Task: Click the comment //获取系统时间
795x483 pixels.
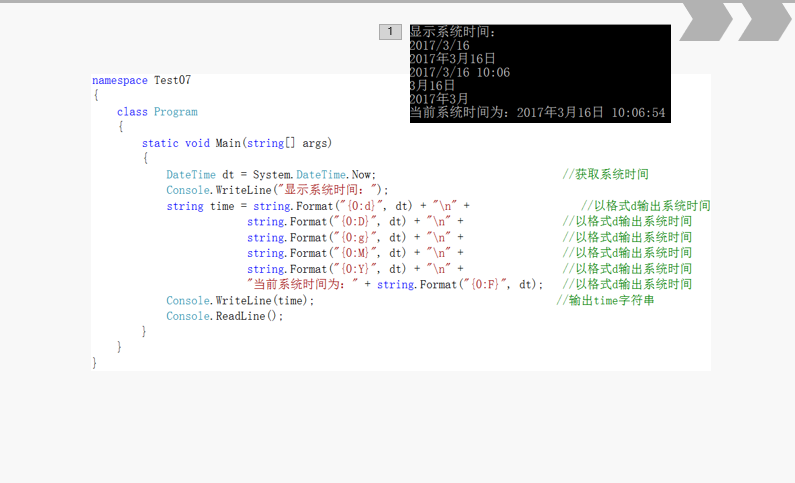Action: coord(605,174)
